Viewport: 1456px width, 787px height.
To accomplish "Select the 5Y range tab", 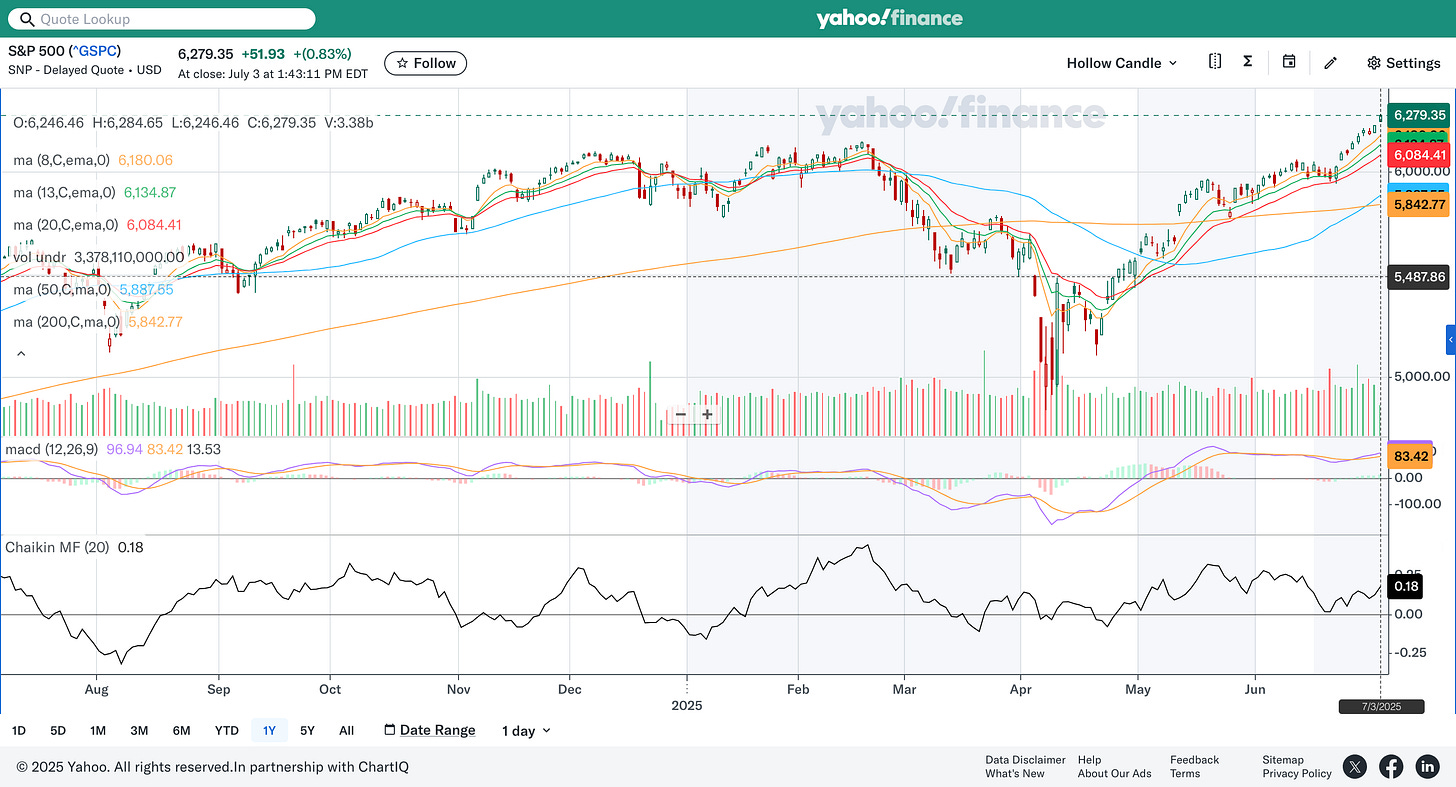I will pyautogui.click(x=307, y=731).
